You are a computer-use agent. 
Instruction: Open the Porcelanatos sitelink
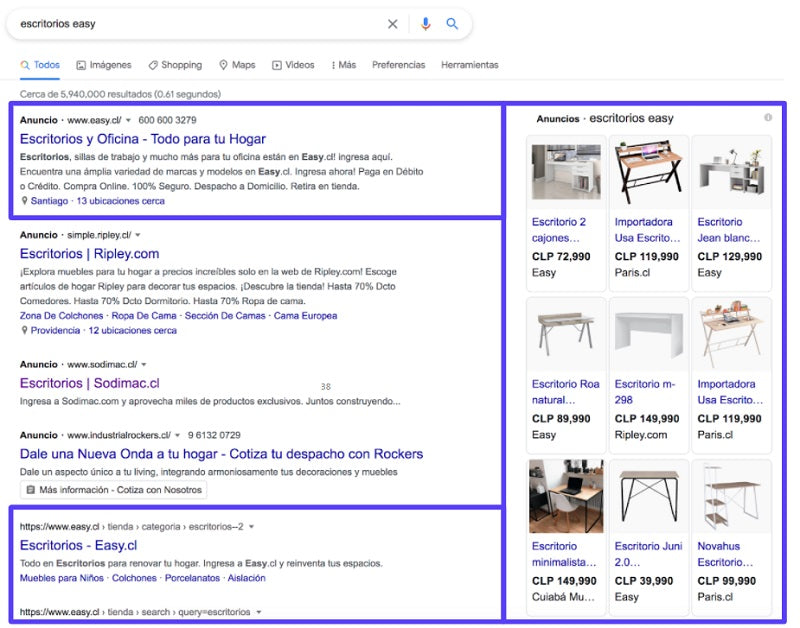192,578
